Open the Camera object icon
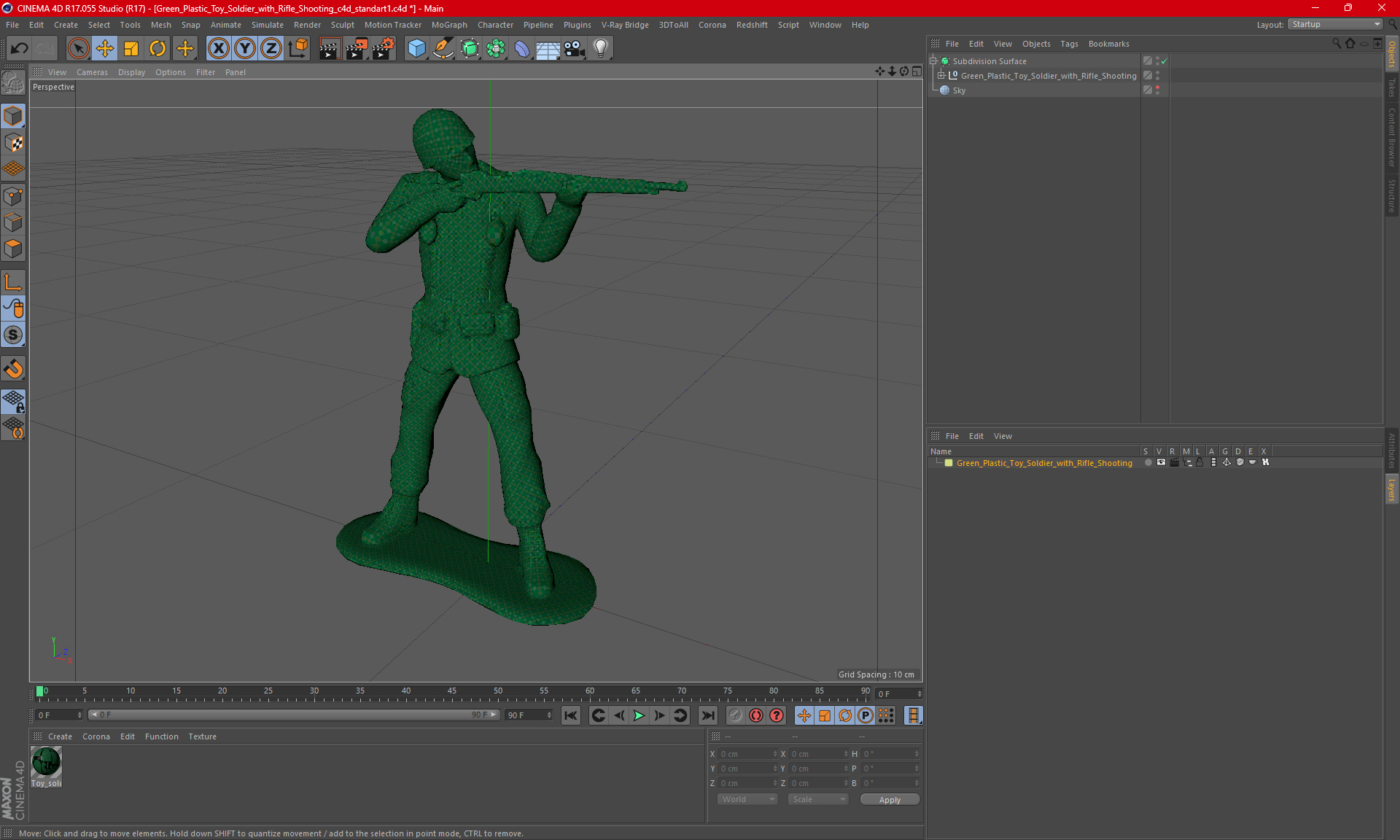This screenshot has width=1400, height=840. click(574, 49)
